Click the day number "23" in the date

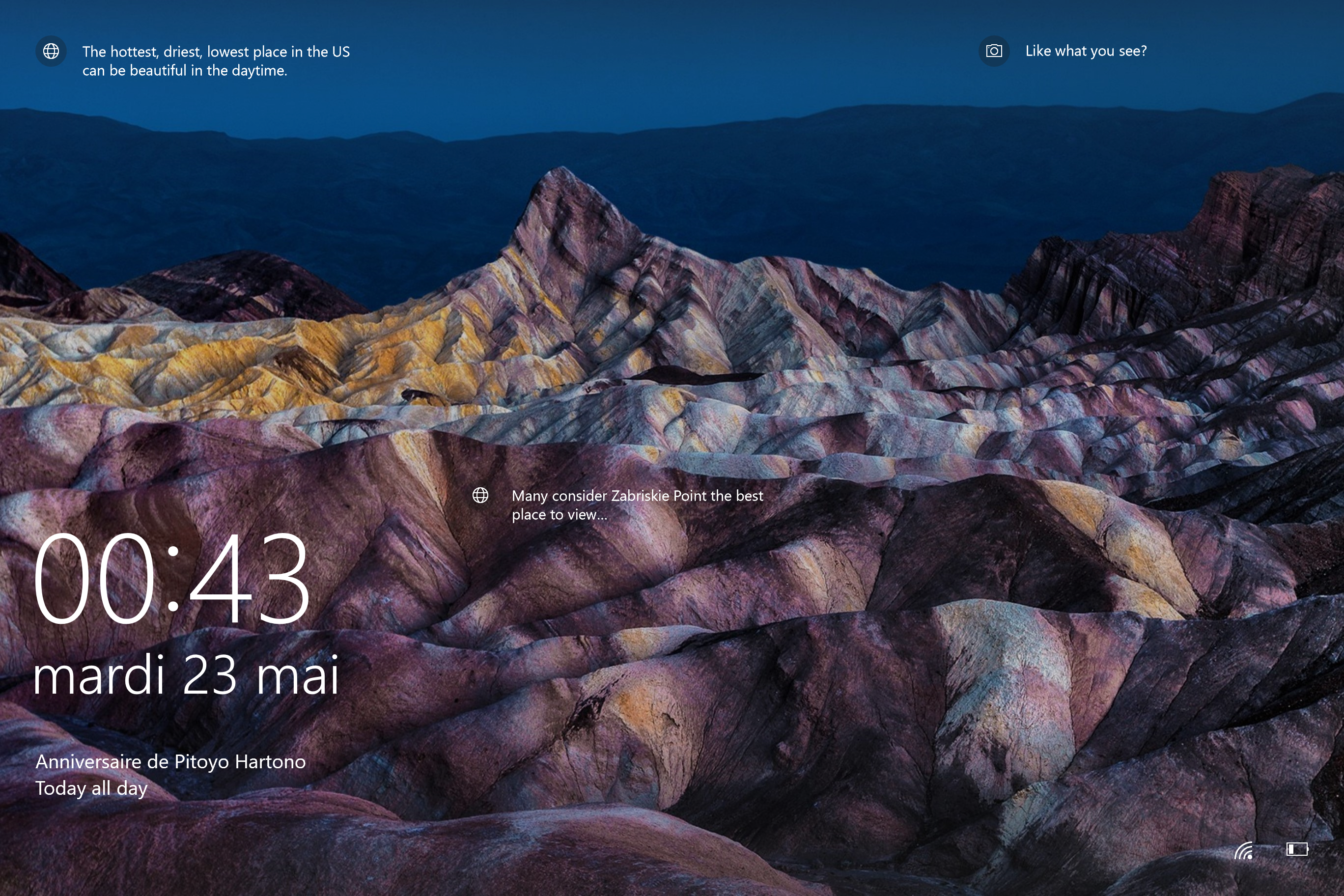[x=209, y=675]
